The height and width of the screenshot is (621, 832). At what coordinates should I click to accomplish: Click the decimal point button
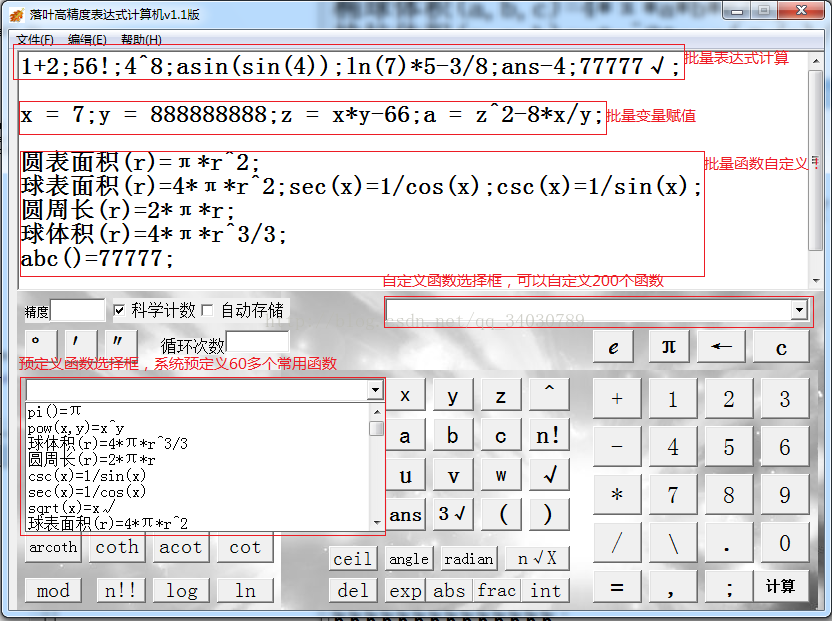click(729, 542)
